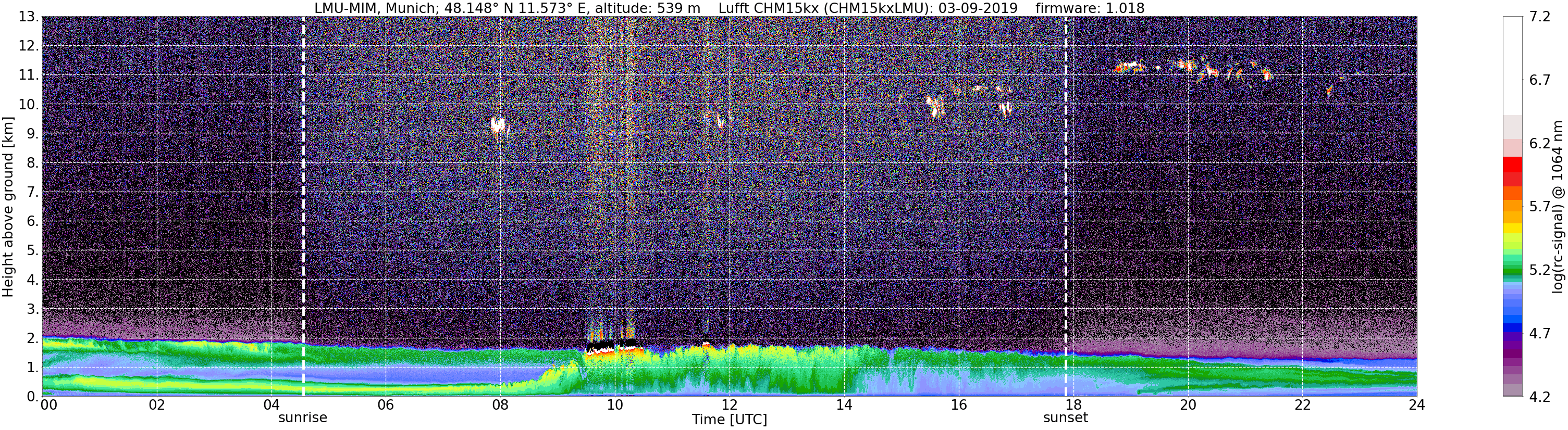Click the height-axis tick label 10.
Image resolution: width=1568 pixels, height=430 pixels.
(x=28, y=105)
